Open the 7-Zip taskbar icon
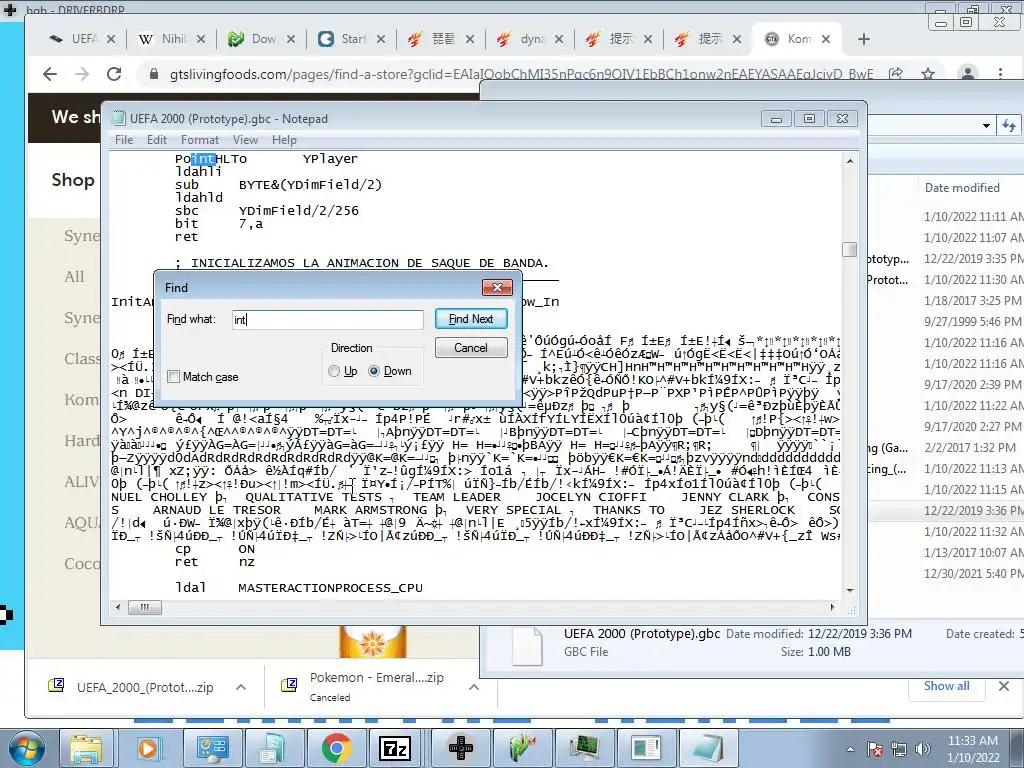 tap(395, 748)
